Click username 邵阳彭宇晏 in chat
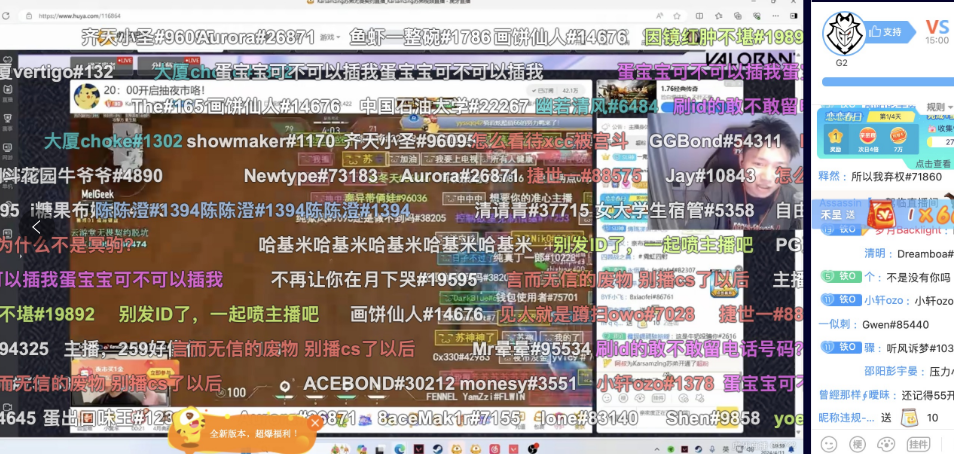Viewport: 954px width, 454px height. click(891, 371)
